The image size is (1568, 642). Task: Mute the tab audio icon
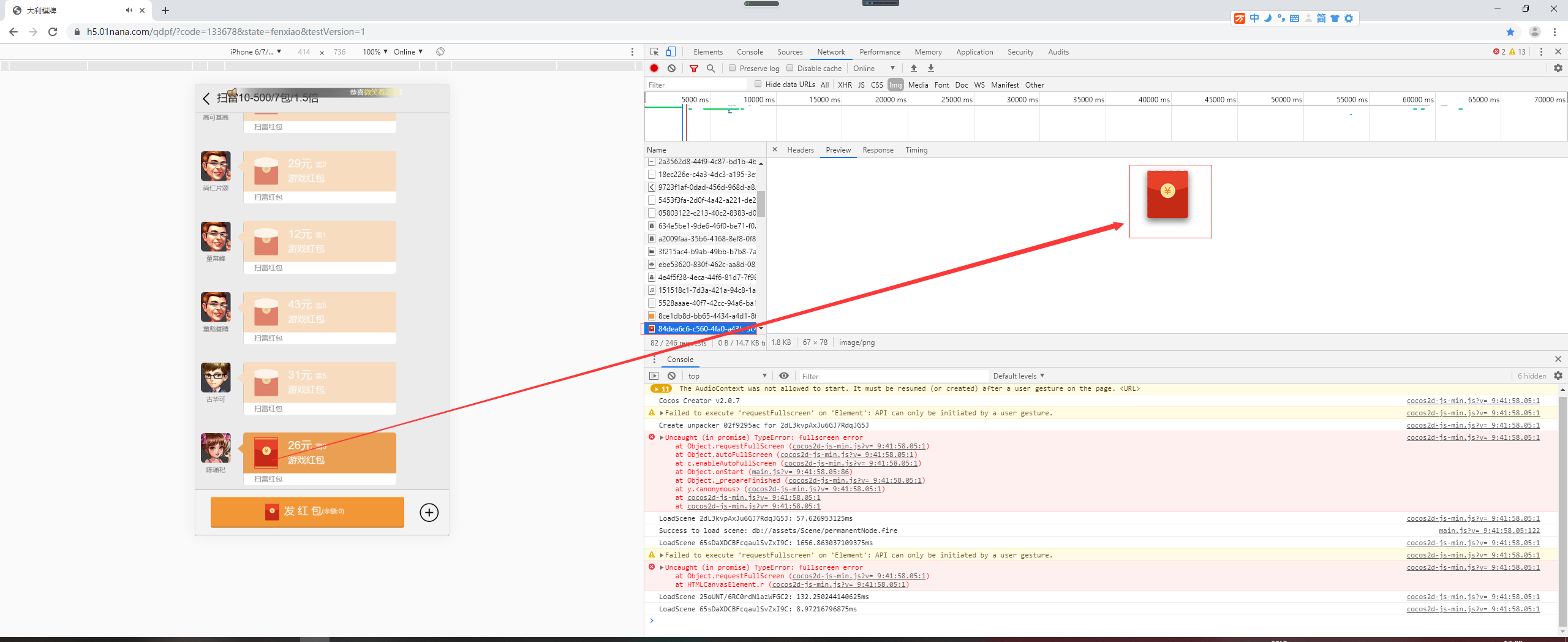129,10
